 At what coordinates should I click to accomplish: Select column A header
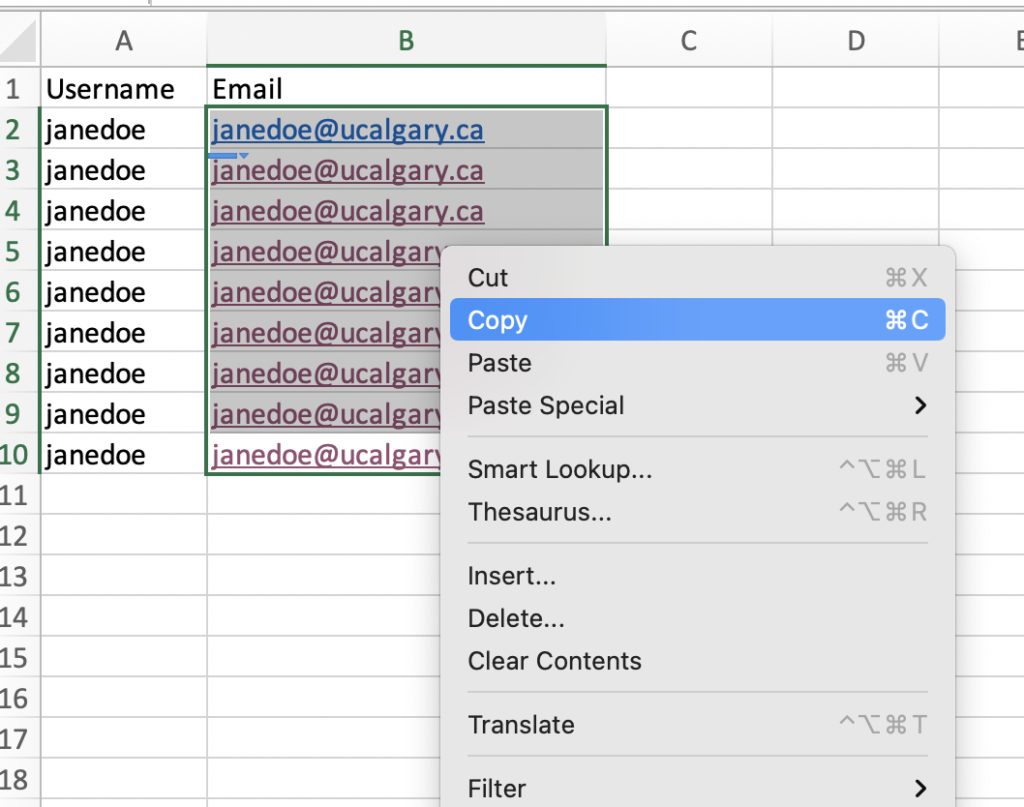coord(124,40)
